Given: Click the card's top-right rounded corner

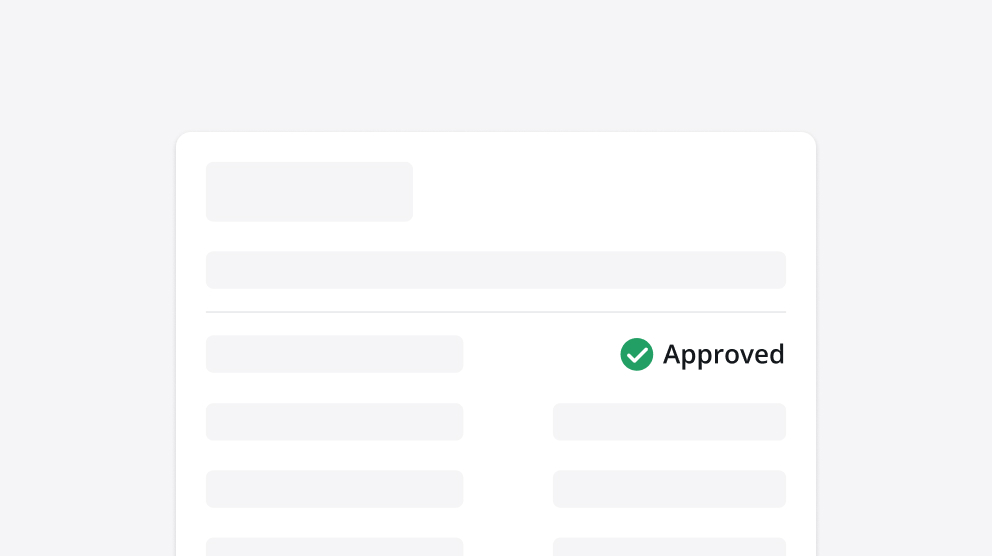Looking at the screenshot, I should [810, 138].
